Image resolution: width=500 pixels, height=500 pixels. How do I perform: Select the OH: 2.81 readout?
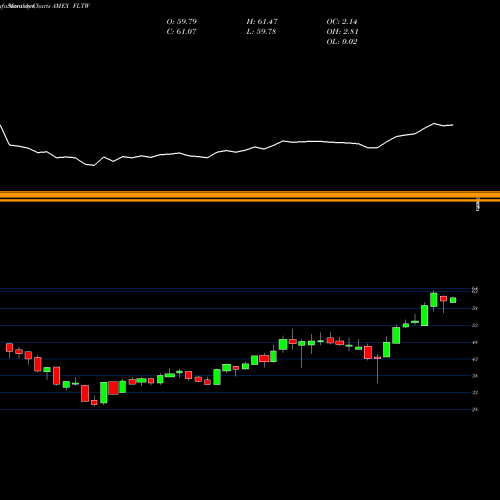coord(342,32)
